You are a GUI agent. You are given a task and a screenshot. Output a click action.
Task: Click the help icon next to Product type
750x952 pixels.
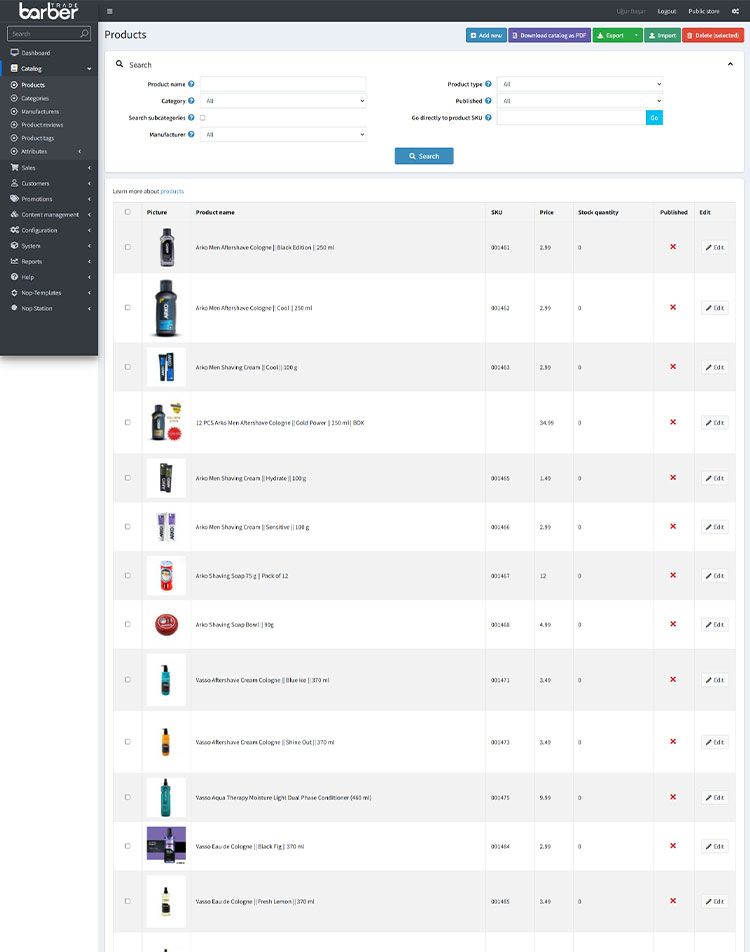click(488, 84)
